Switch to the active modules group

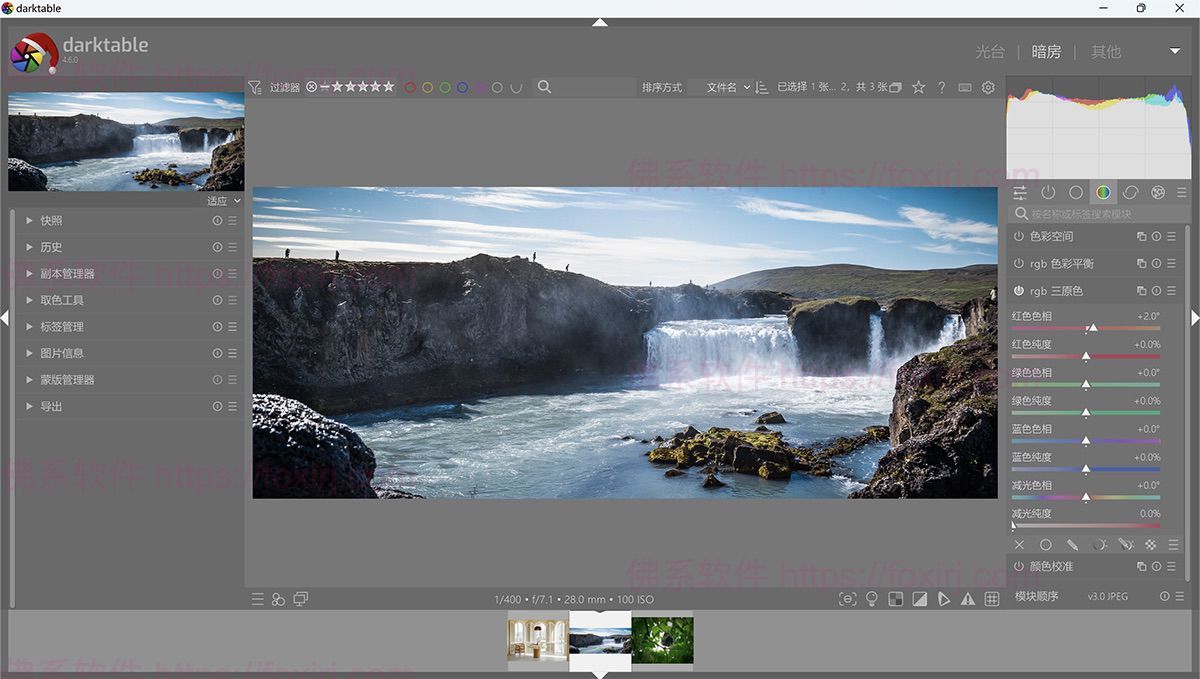point(1048,192)
